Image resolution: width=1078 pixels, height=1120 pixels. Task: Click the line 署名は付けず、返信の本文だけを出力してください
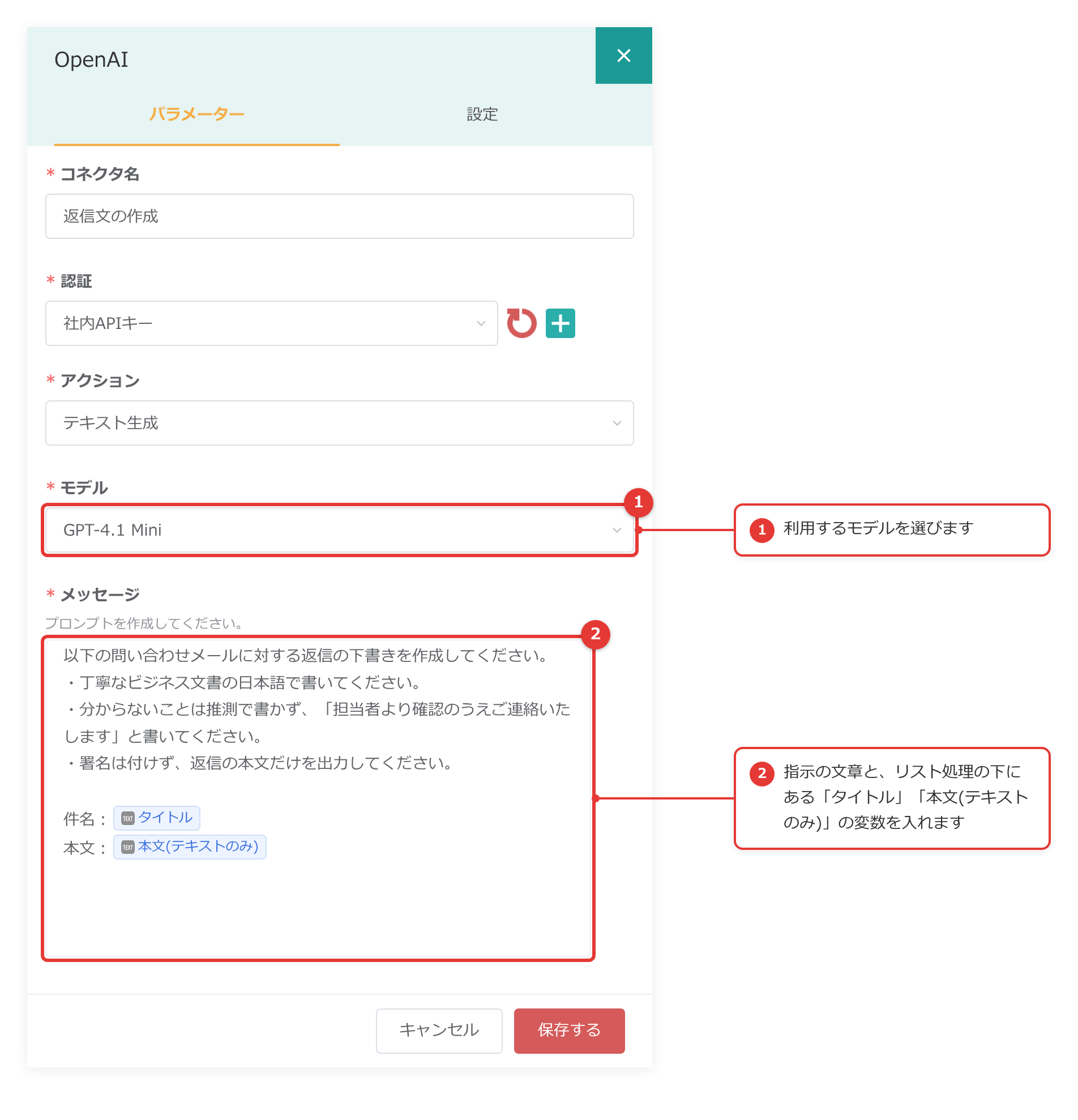pos(259,763)
